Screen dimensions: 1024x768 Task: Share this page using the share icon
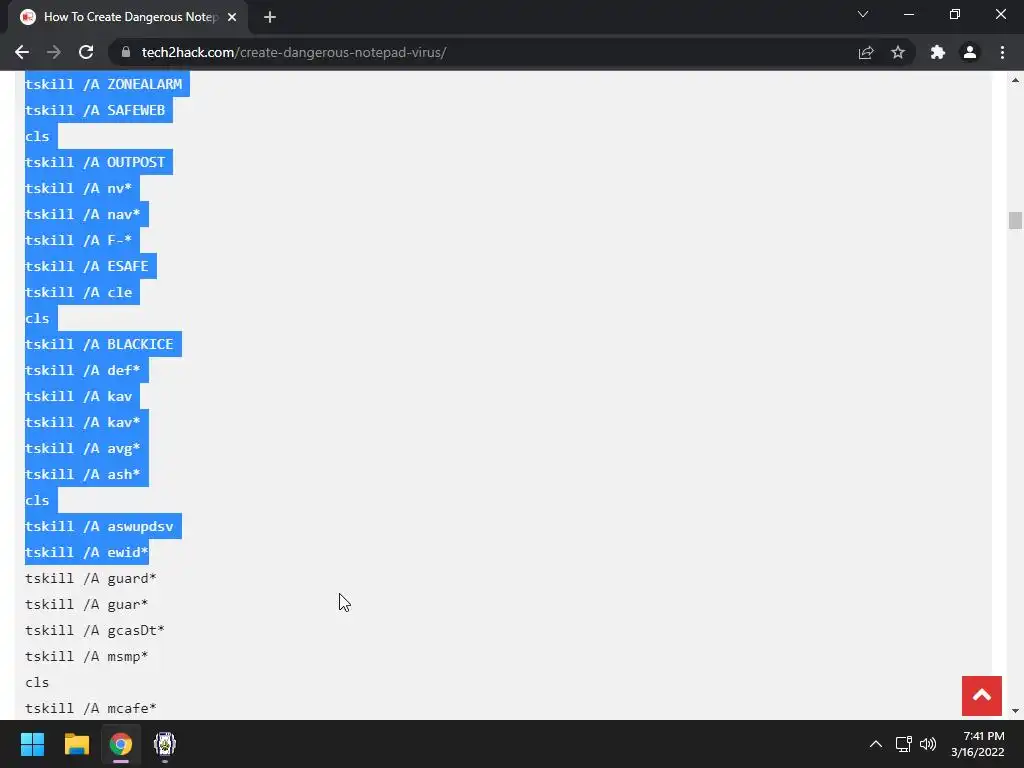[x=866, y=52]
